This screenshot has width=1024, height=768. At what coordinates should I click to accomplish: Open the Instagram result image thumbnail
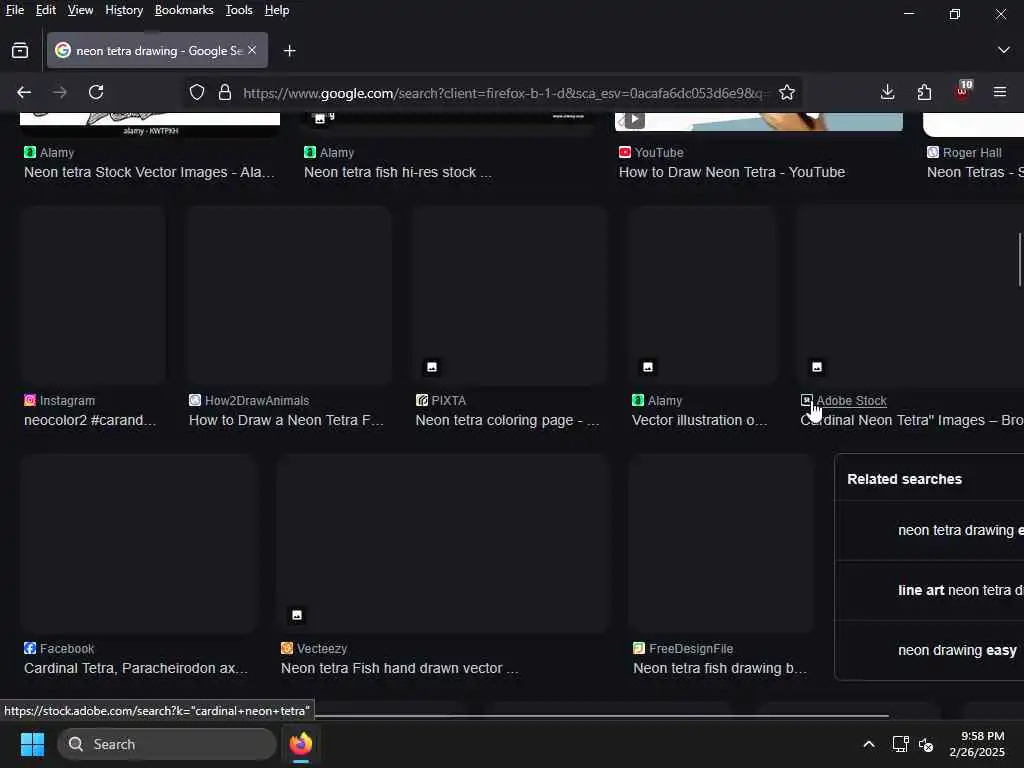pyautogui.click(x=93, y=295)
